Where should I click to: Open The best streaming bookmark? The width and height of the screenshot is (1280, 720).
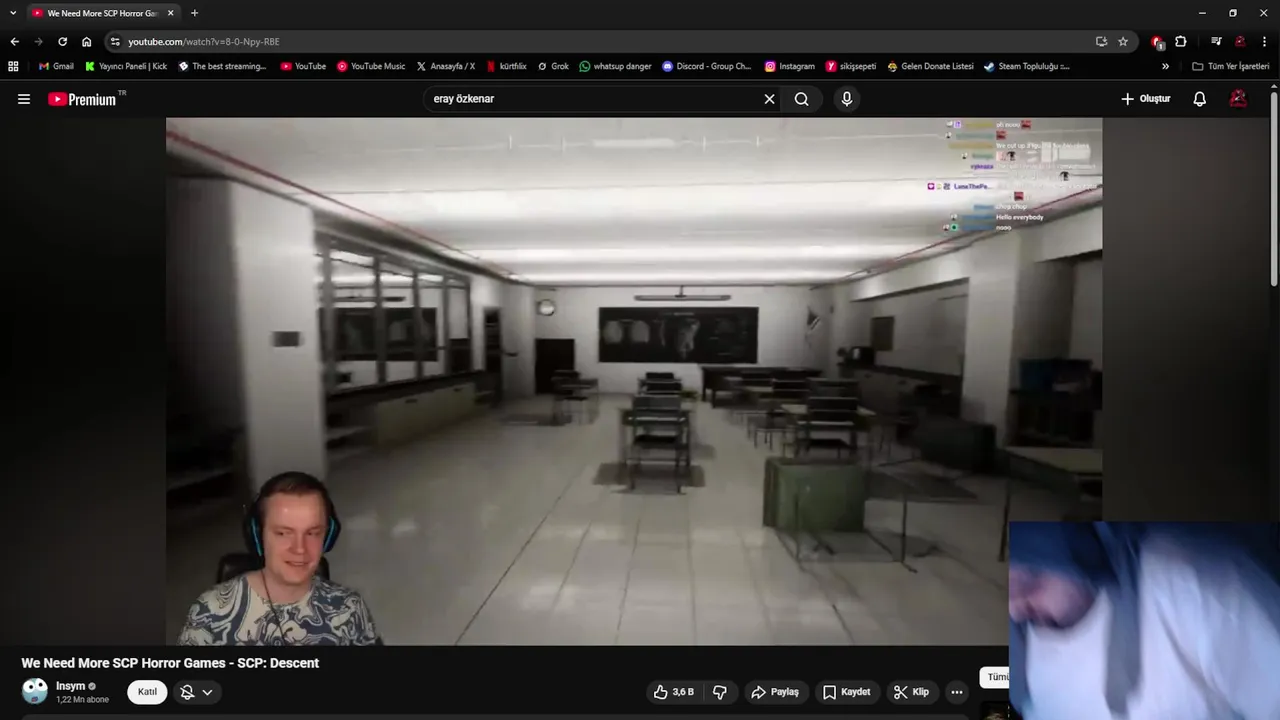(222, 66)
